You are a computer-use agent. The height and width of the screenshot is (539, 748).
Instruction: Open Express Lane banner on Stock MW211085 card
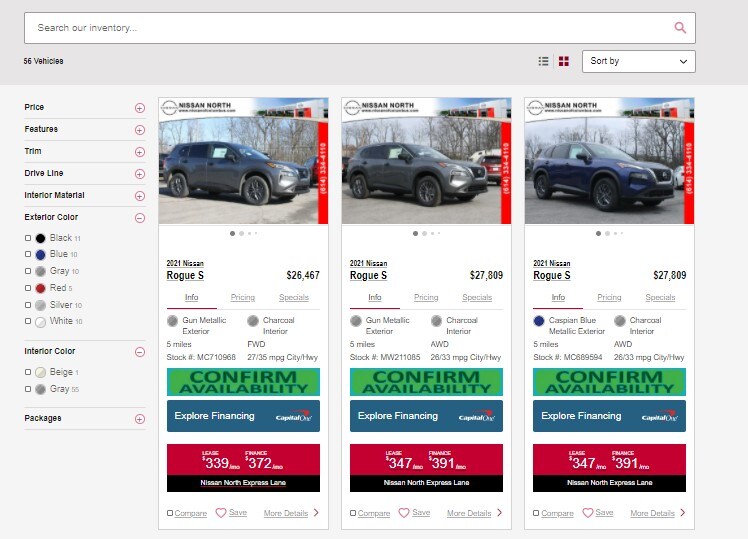tap(426, 468)
